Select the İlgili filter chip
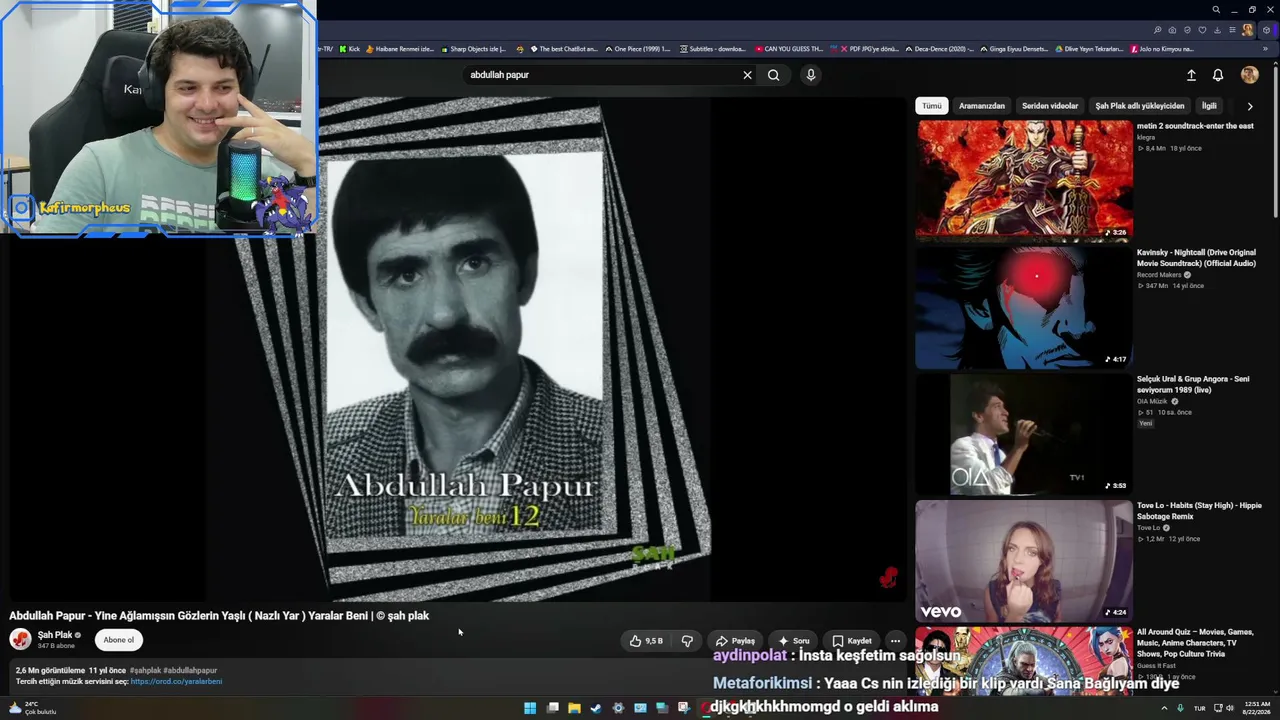Viewport: 1280px width, 720px height. tap(1209, 106)
